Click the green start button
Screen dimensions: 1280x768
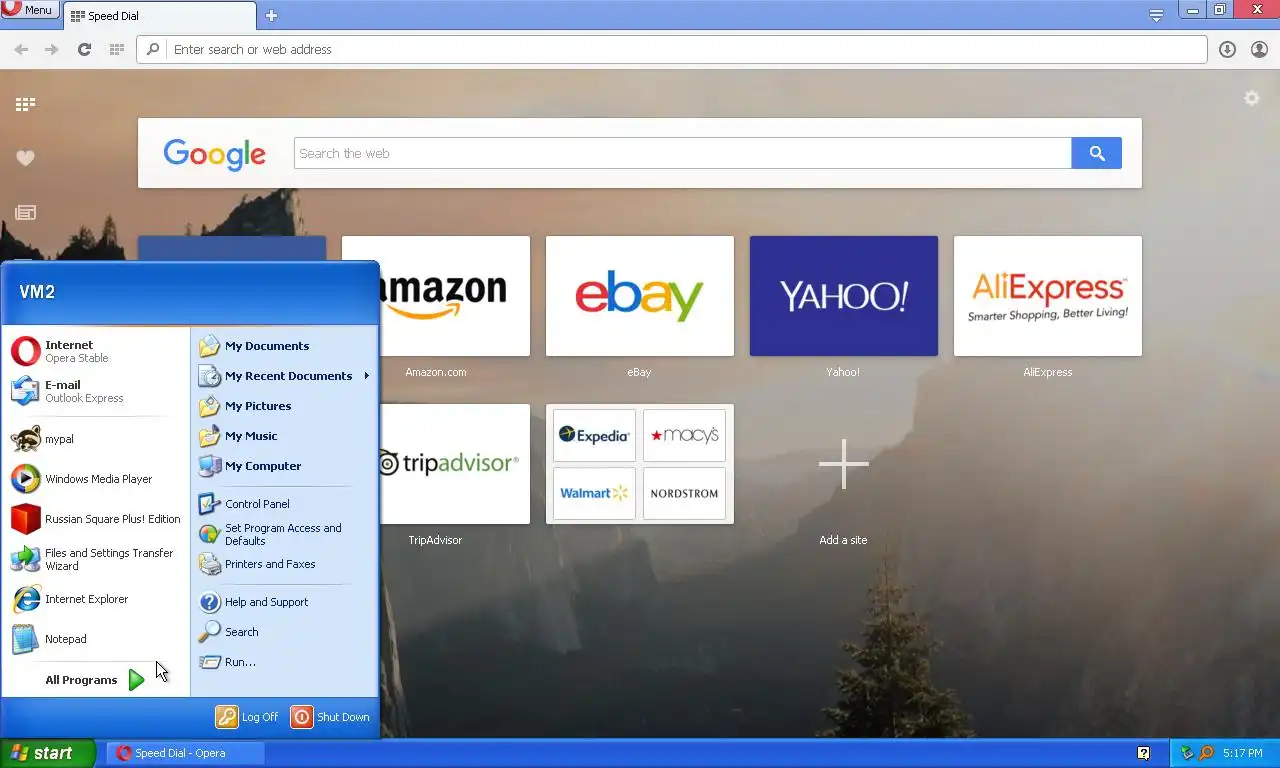(48, 754)
